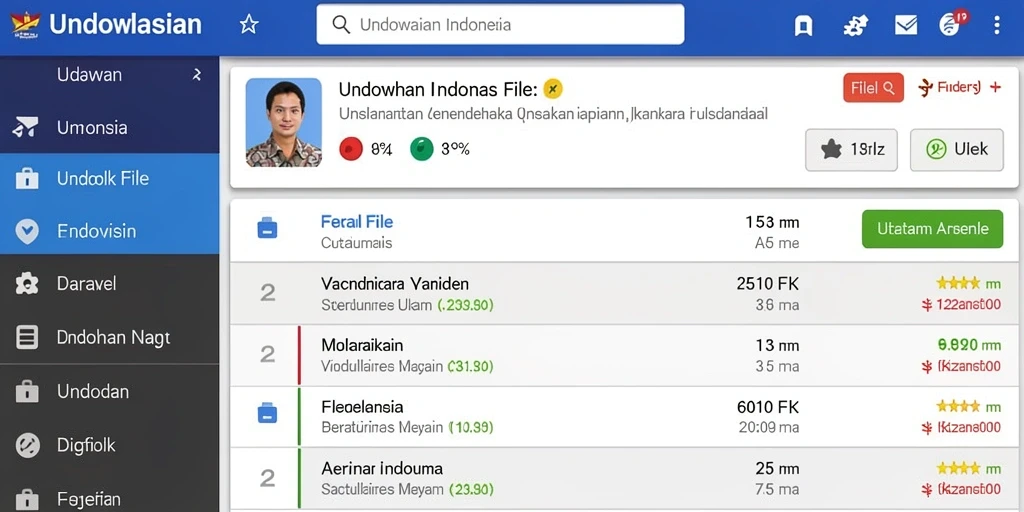Screen dimensions: 1024x512
Task: Select the Aerinar indouma row title
Action: point(381,468)
